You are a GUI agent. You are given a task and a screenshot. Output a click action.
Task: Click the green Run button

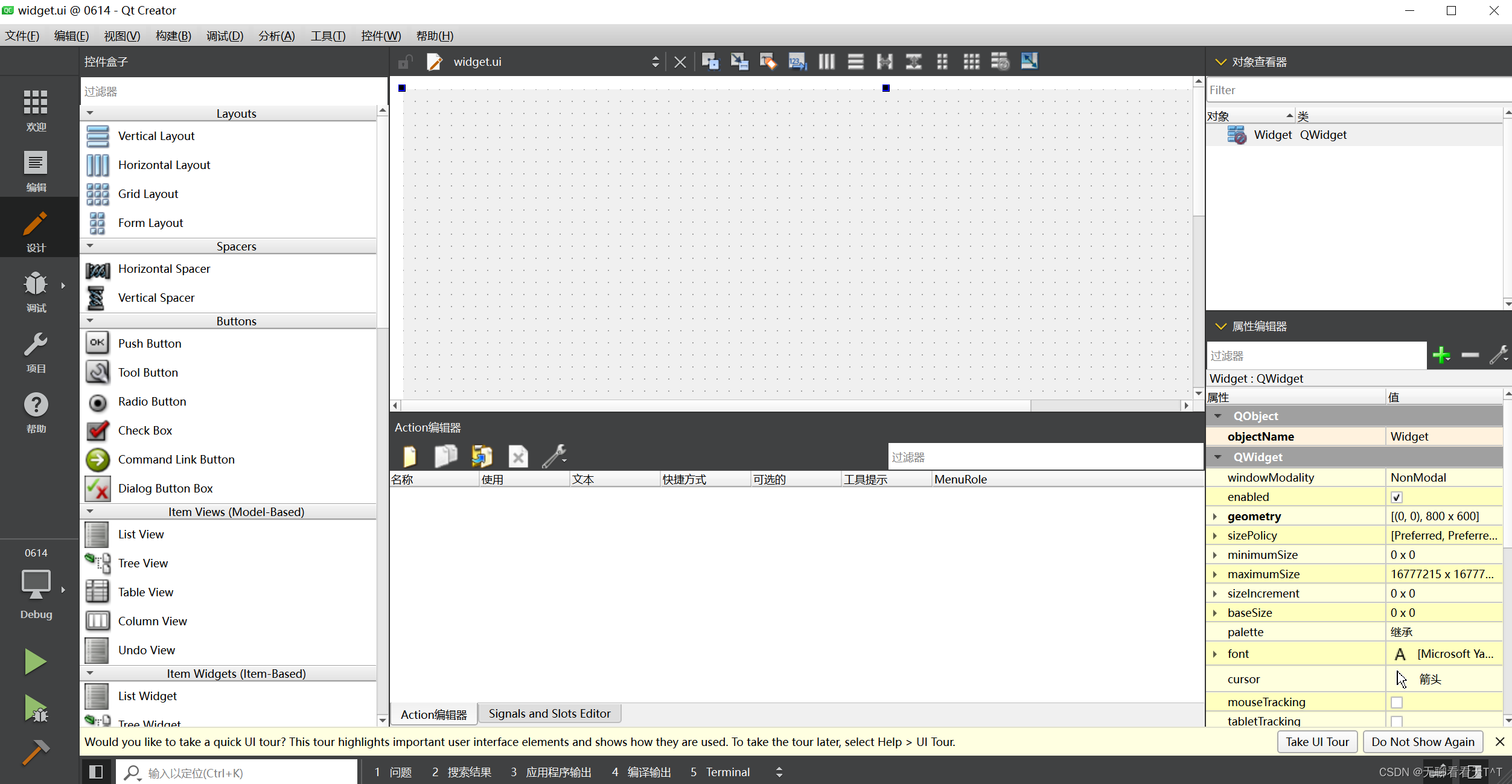(36, 662)
